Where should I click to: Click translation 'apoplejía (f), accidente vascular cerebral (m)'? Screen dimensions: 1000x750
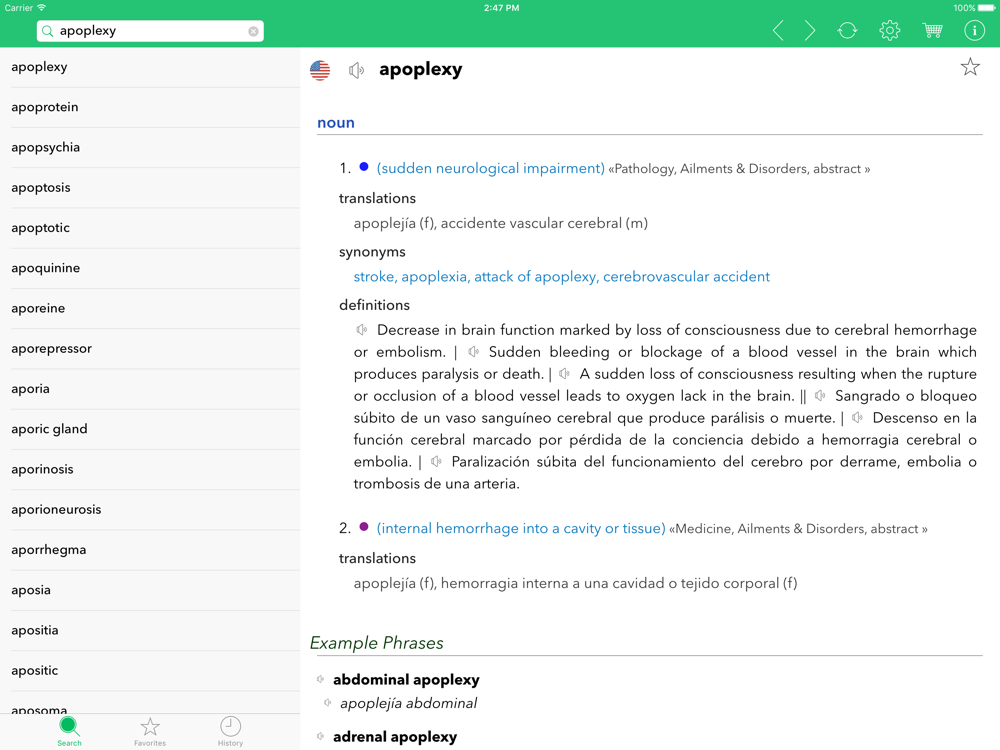(501, 223)
